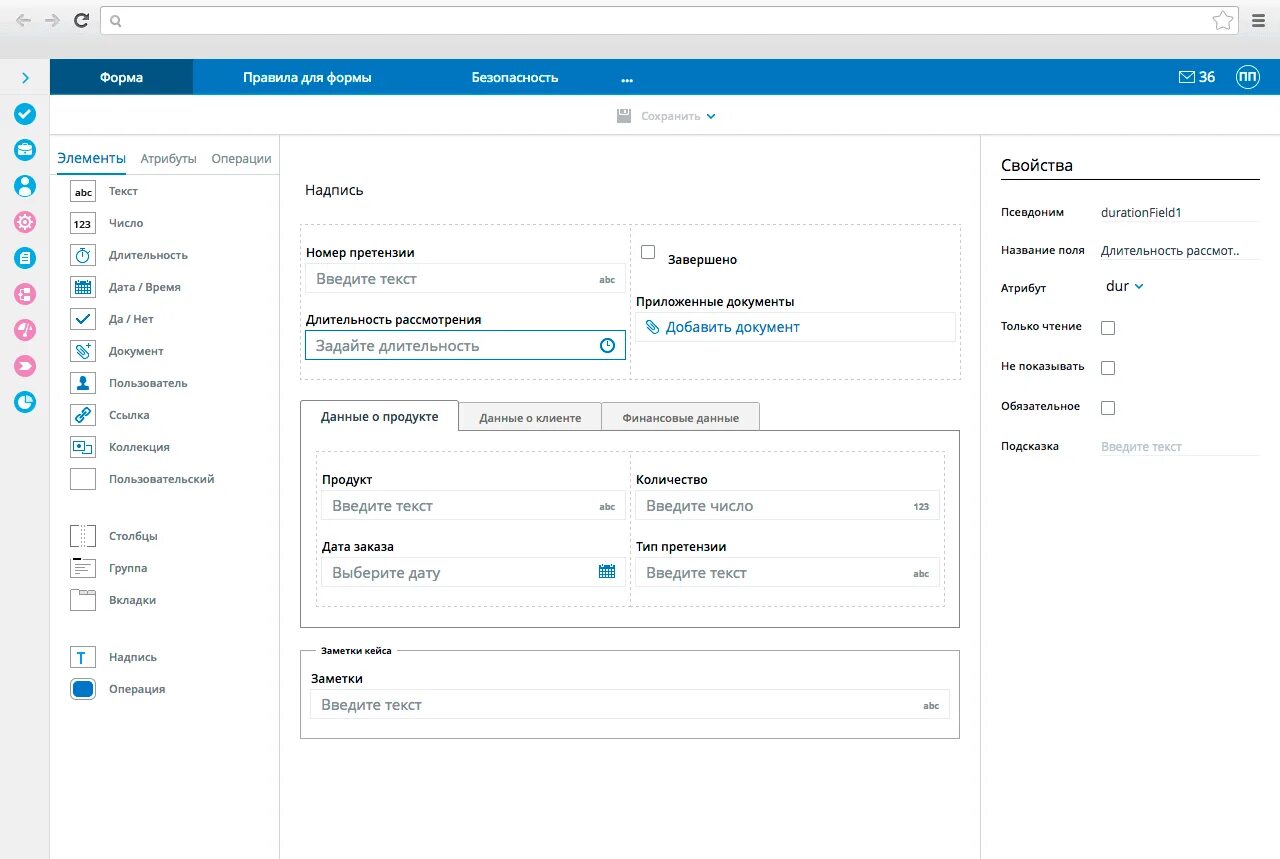Image resolution: width=1280 pixels, height=859 pixels.
Task: Select the Коллекция element icon
Action: [x=83, y=447]
